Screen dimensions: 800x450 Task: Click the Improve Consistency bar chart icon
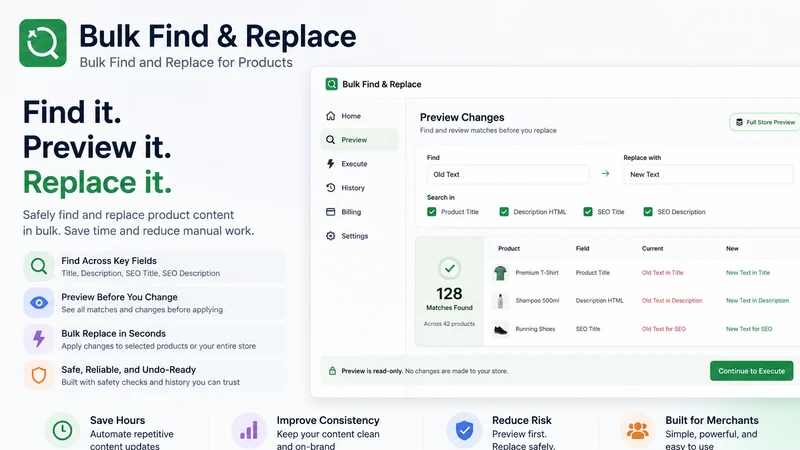pyautogui.click(x=249, y=430)
